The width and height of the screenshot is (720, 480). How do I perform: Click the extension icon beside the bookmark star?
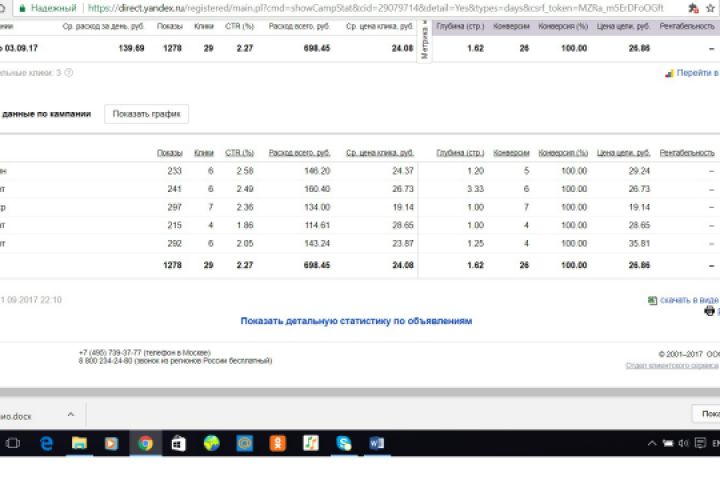pyautogui.click(x=693, y=8)
